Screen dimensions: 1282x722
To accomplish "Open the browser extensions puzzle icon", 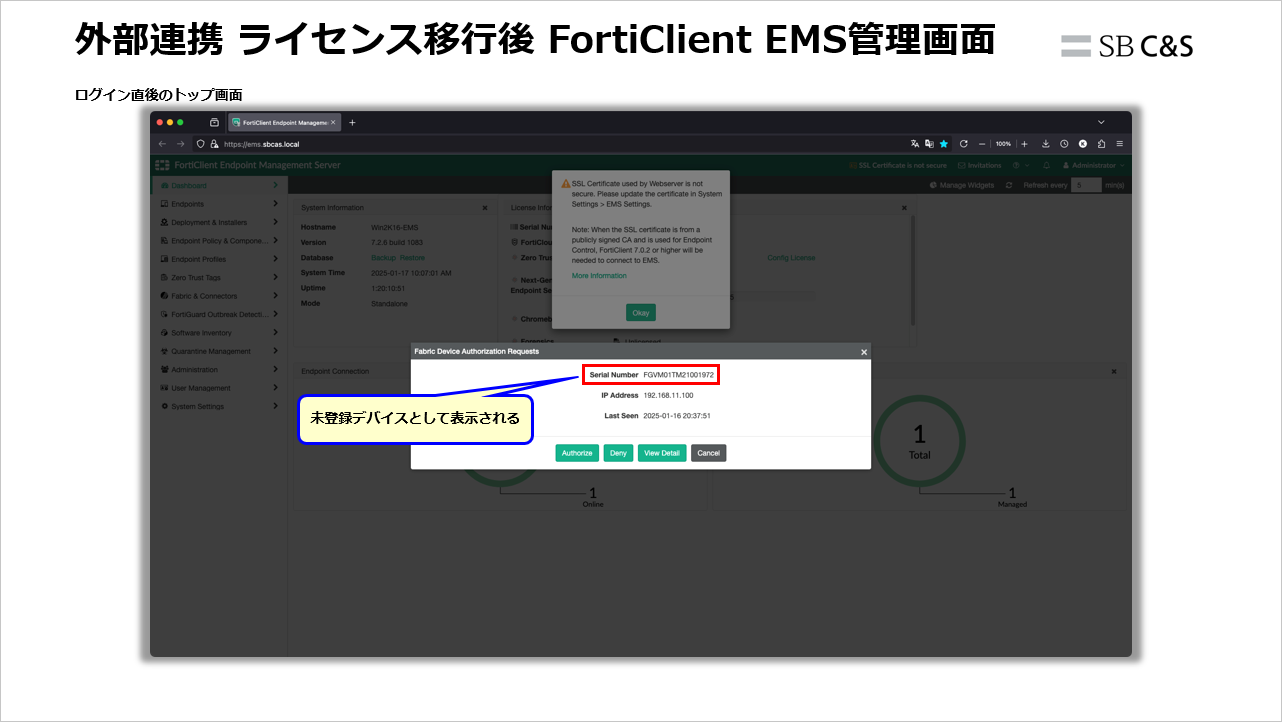I will [x=1101, y=144].
